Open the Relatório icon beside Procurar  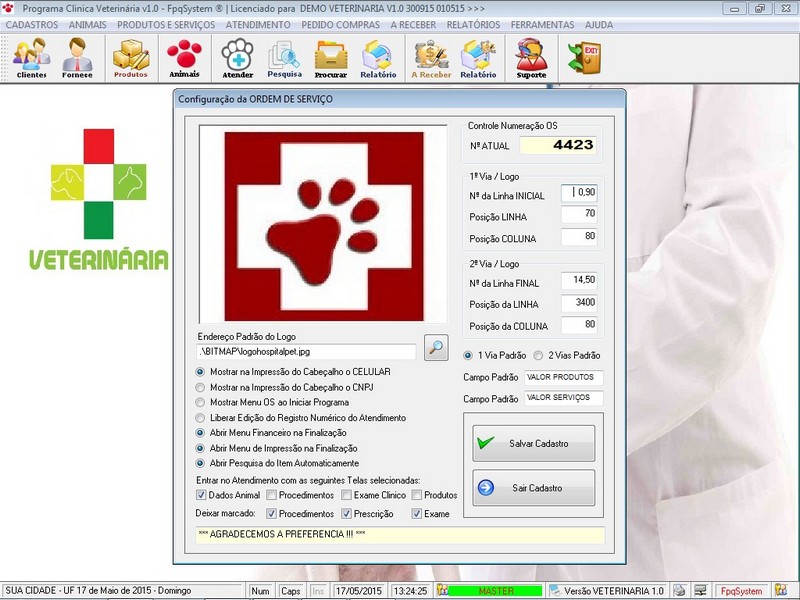[378, 58]
